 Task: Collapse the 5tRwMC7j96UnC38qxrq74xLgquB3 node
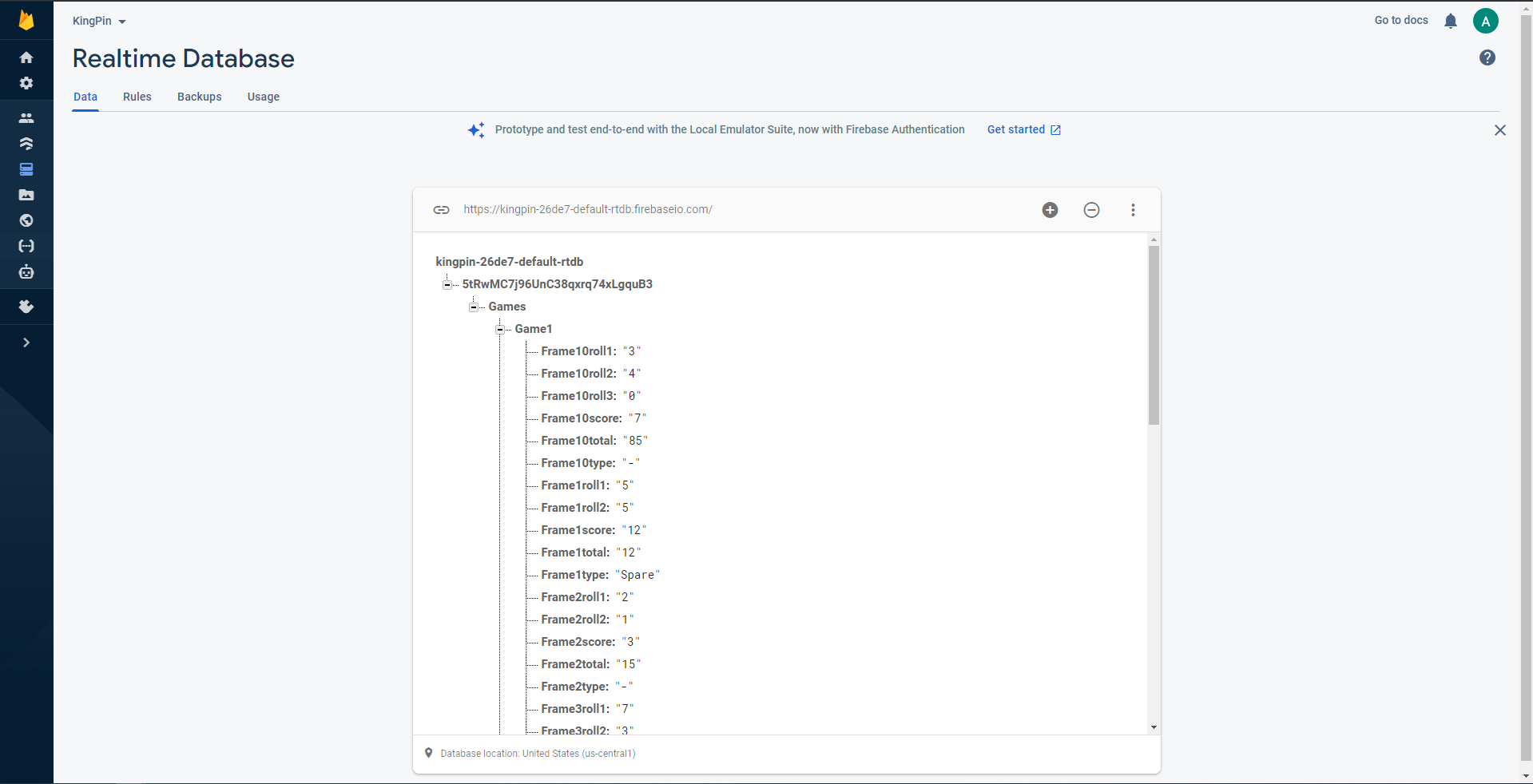tap(447, 284)
